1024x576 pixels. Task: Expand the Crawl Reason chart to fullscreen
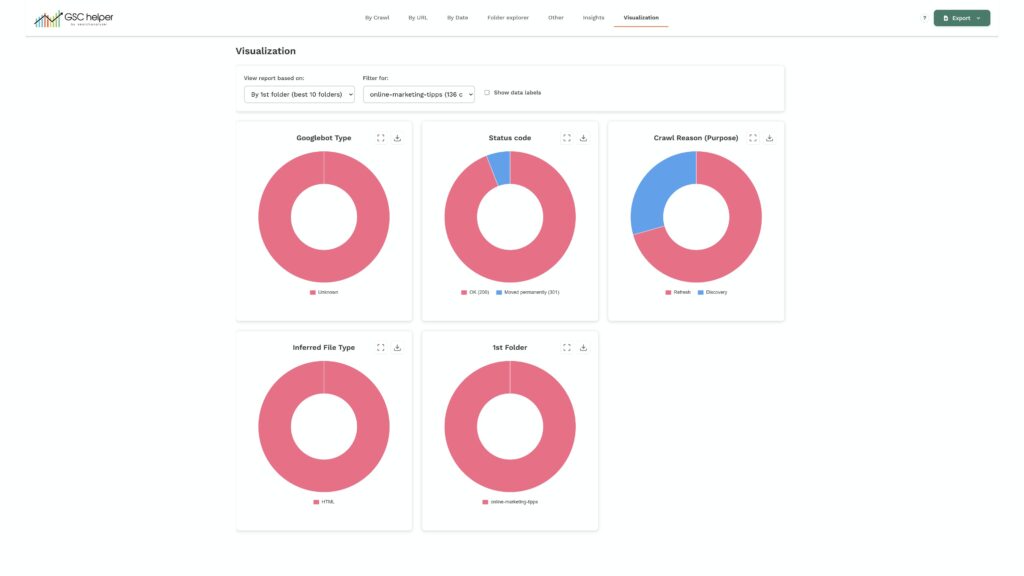(753, 138)
